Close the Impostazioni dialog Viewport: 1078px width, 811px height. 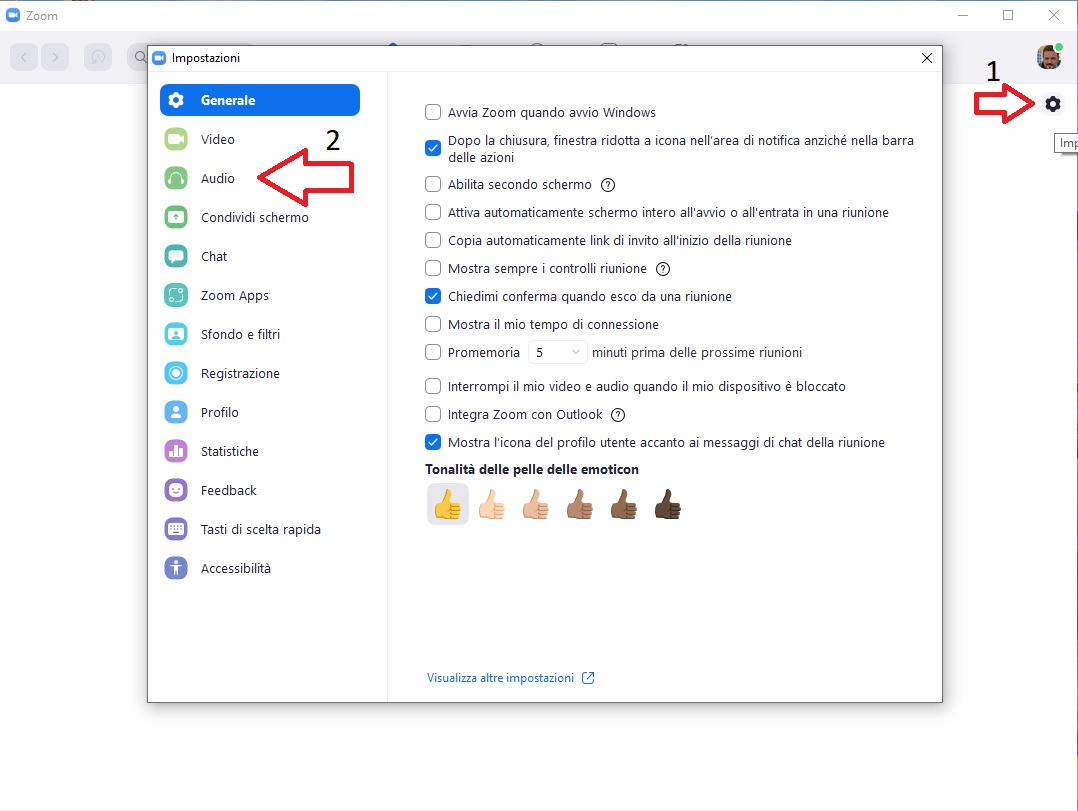coord(926,58)
